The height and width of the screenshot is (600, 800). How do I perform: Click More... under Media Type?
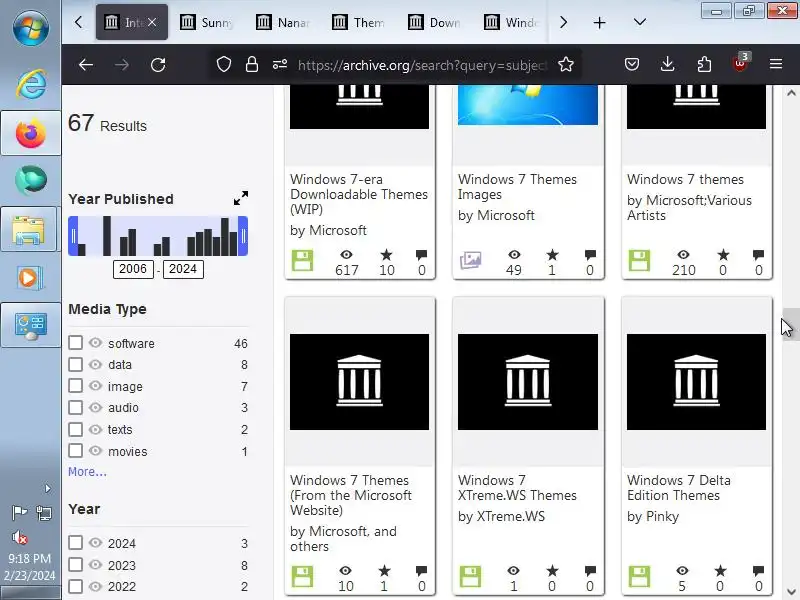87,471
